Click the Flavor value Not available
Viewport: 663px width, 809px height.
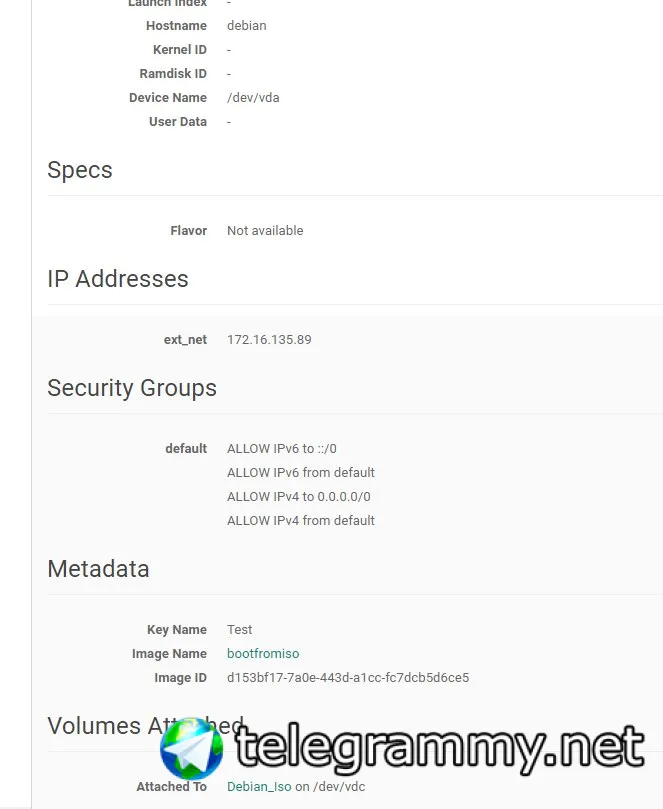[265, 231]
